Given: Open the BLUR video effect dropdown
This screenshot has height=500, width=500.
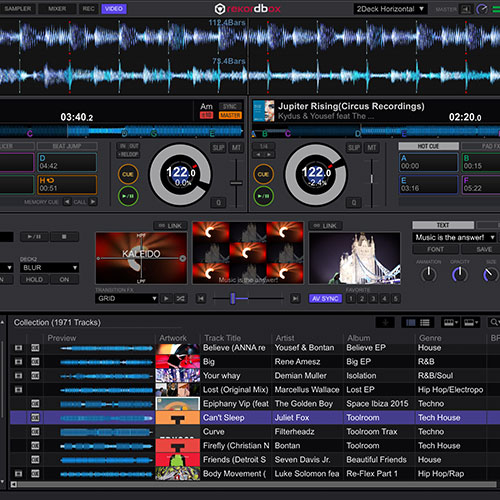Looking at the screenshot, I should tap(50, 267).
